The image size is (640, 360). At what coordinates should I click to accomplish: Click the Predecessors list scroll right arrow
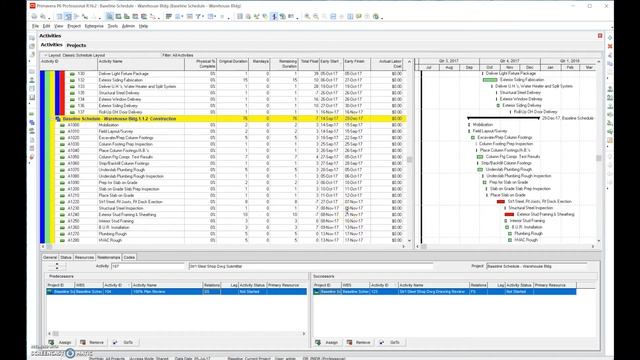tap(304, 333)
